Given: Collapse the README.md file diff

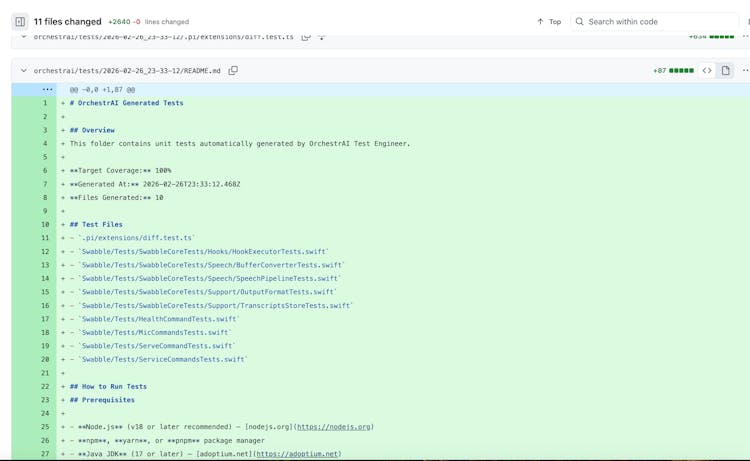Looking at the screenshot, I should (23, 71).
